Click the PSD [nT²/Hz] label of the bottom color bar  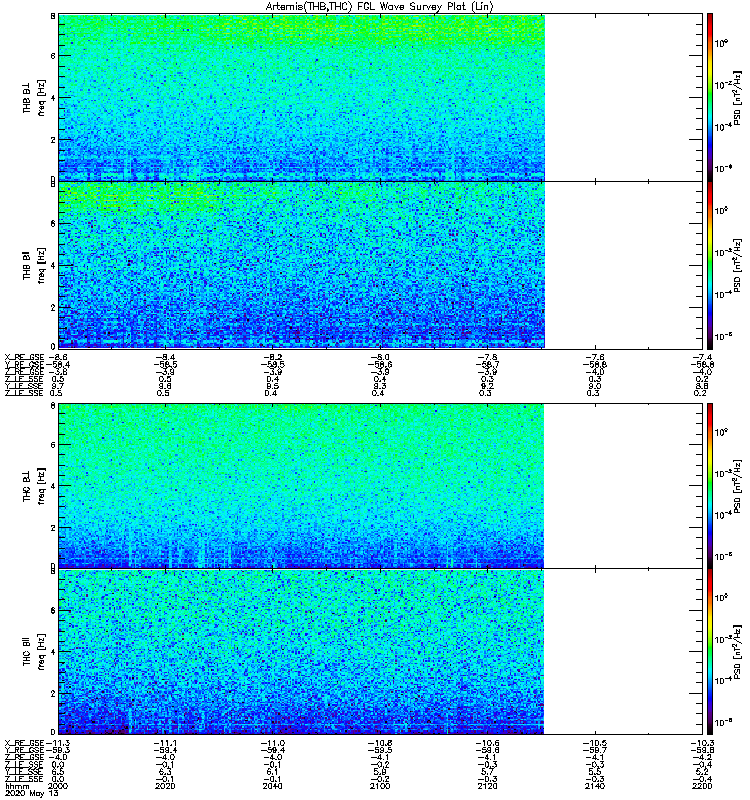point(737,652)
